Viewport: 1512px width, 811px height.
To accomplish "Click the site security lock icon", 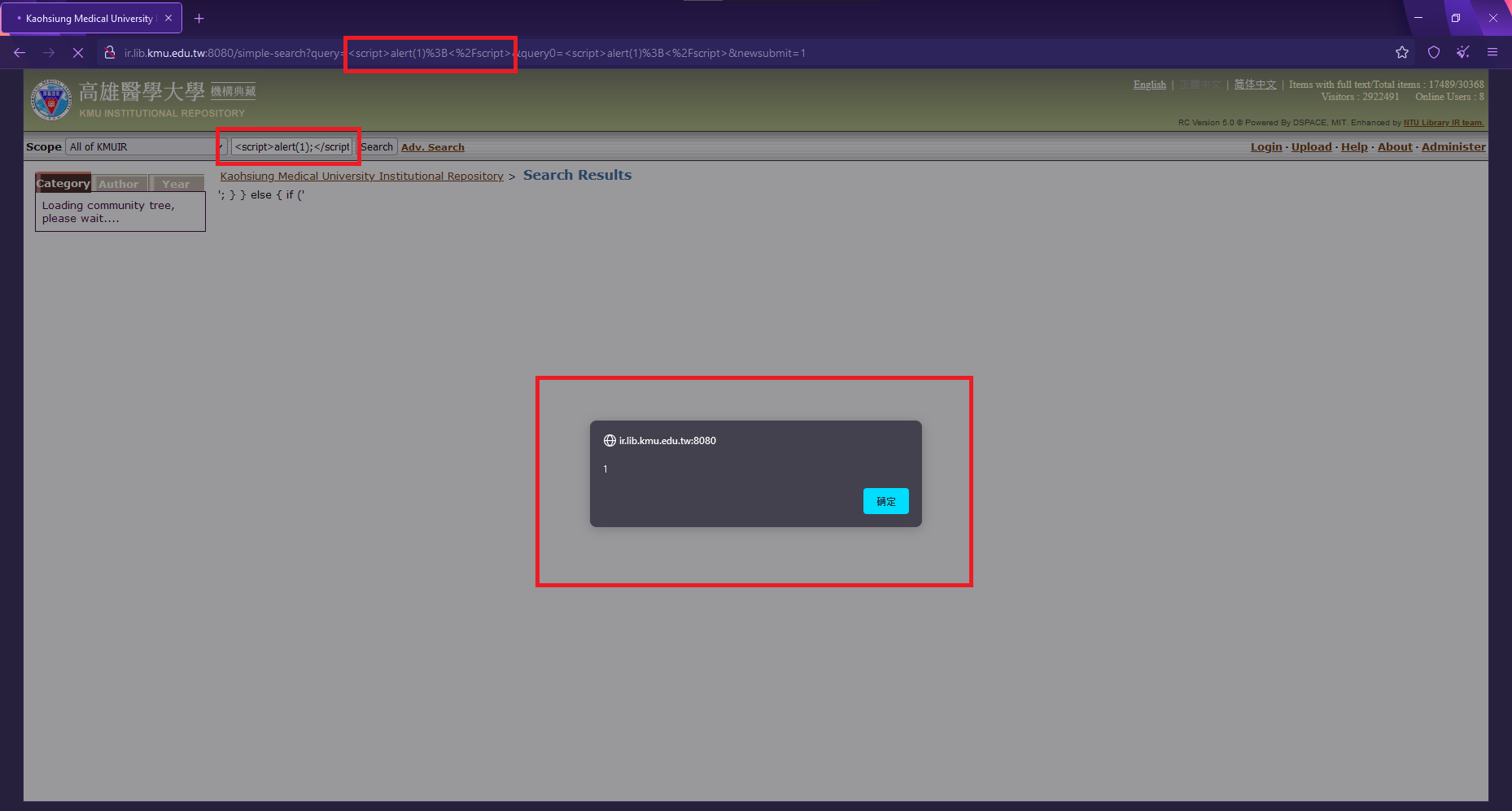I will tap(110, 53).
